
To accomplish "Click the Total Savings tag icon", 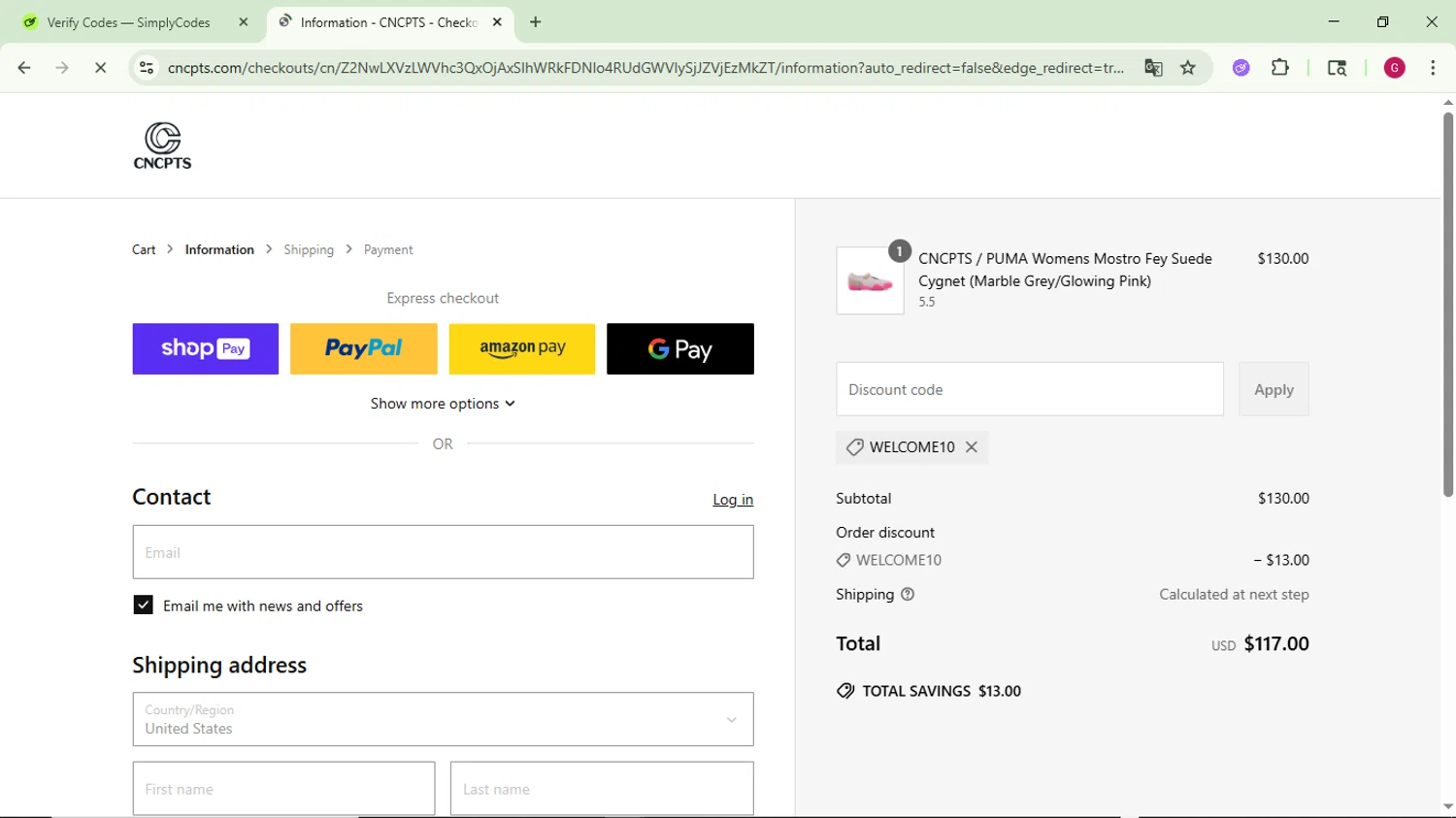I will [845, 691].
